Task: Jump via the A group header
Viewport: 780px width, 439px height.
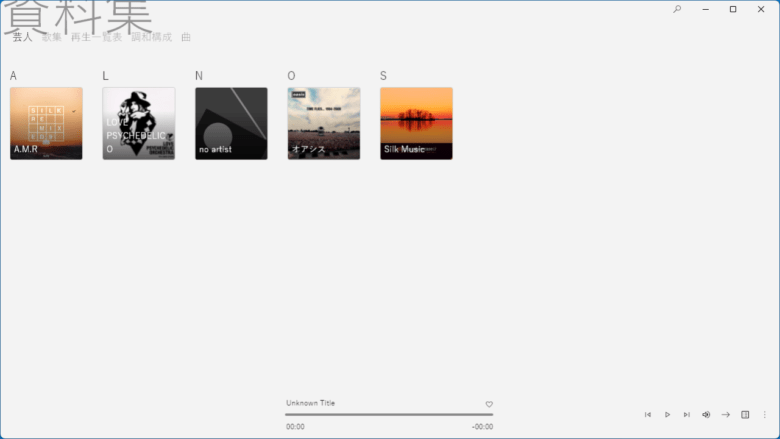Action: point(13,76)
